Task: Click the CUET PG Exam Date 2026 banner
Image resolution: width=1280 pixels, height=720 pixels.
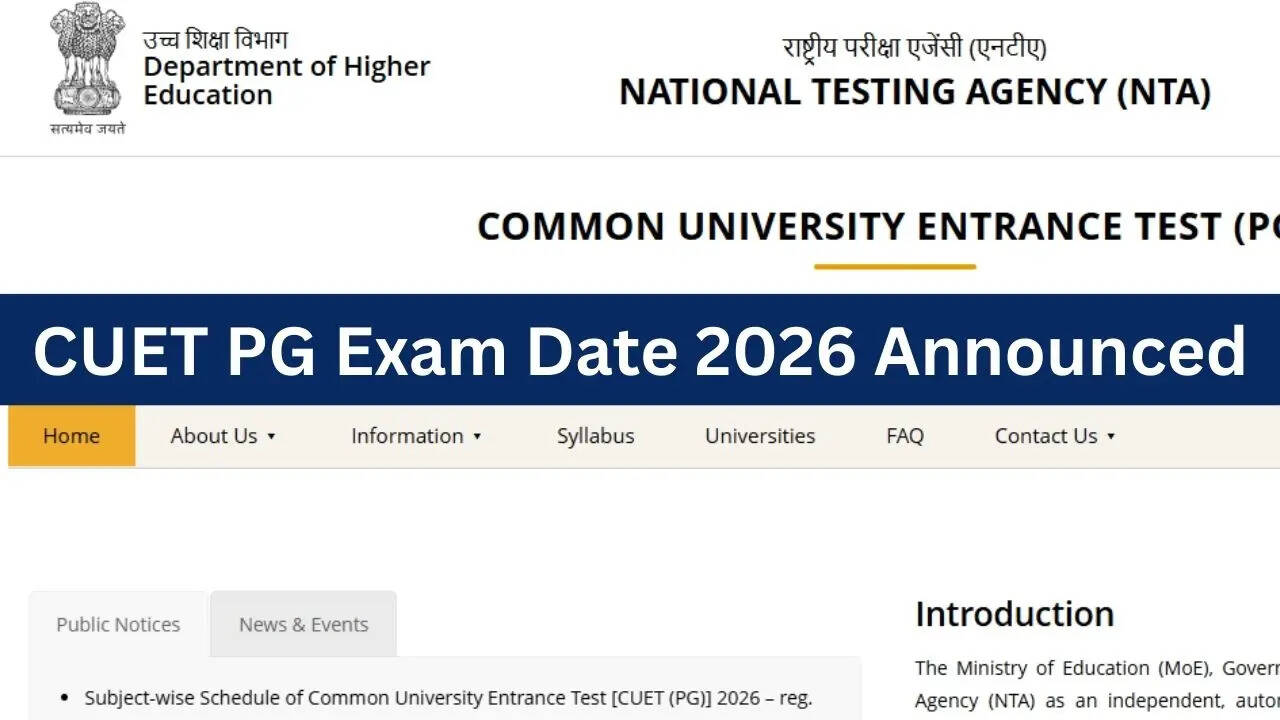Action: [x=640, y=350]
